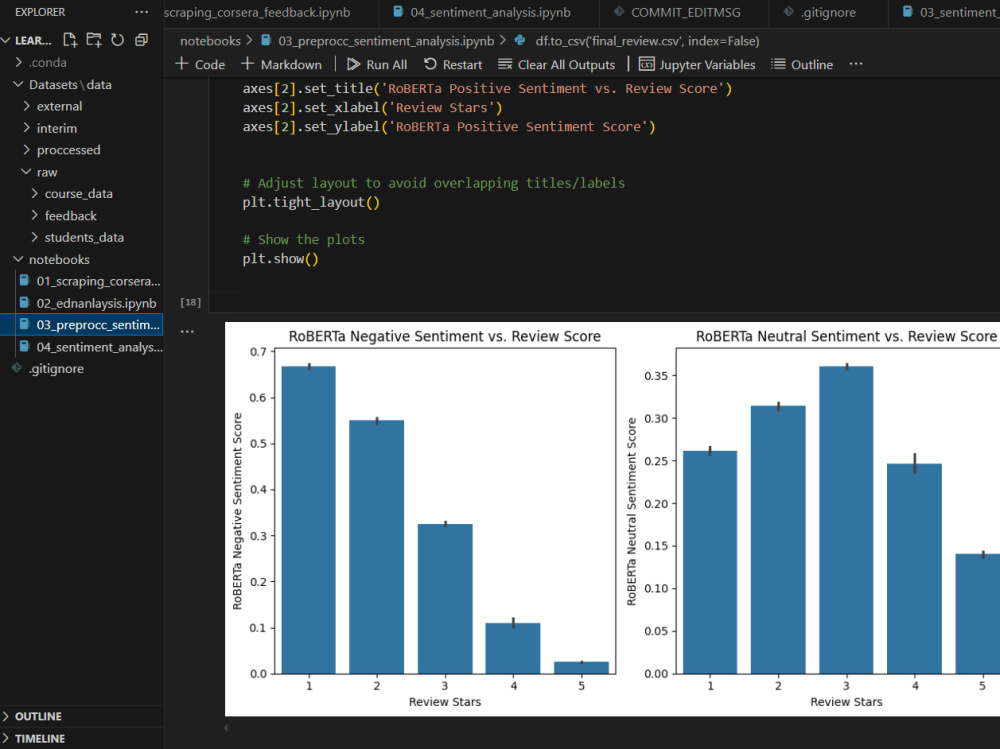This screenshot has height=749, width=1000.
Task: Open Jupyter Variables panel
Action: click(x=697, y=64)
